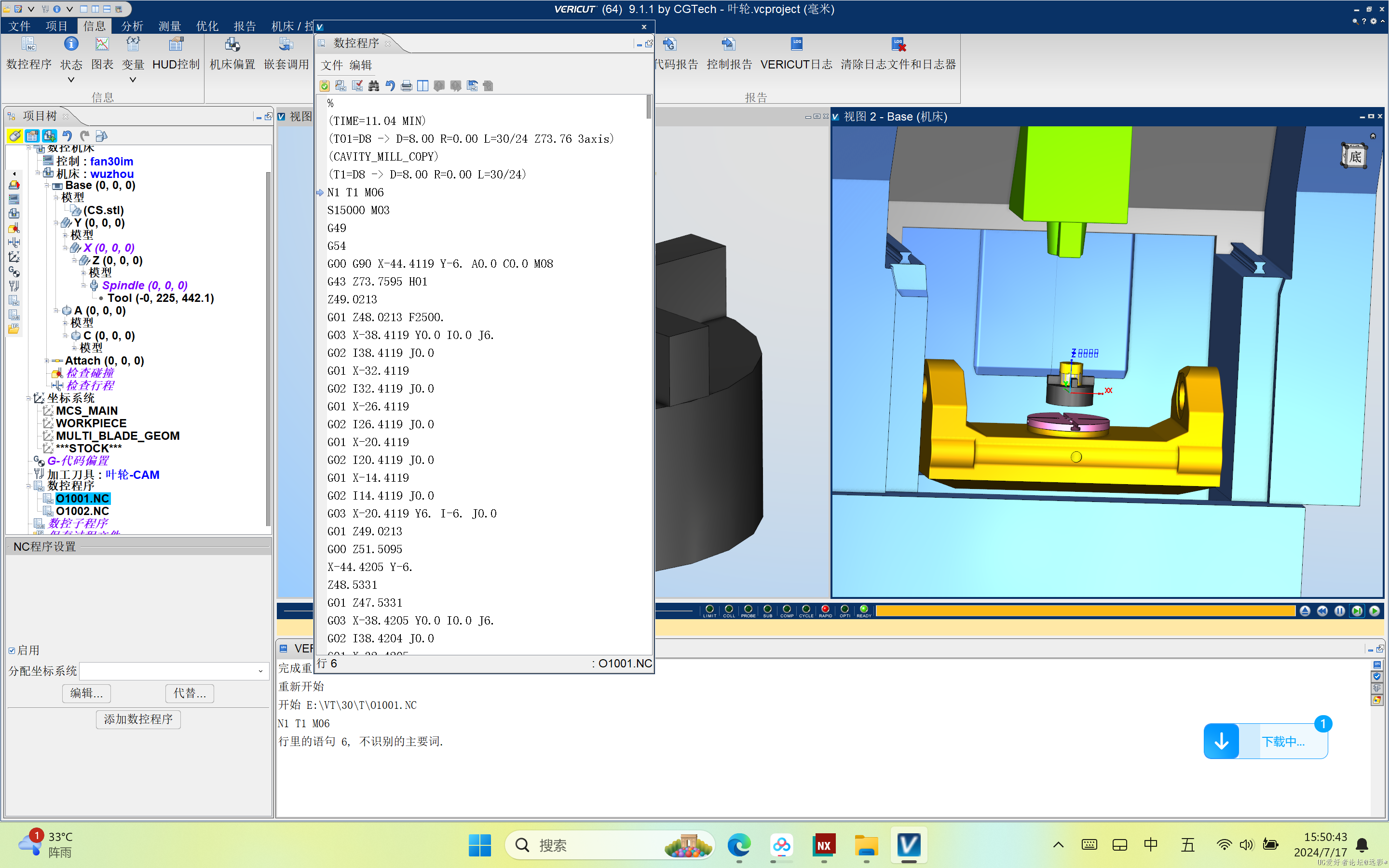Click the yellow mouse-pick icon in project tree
This screenshot has width=1389, height=868.
(x=15, y=136)
